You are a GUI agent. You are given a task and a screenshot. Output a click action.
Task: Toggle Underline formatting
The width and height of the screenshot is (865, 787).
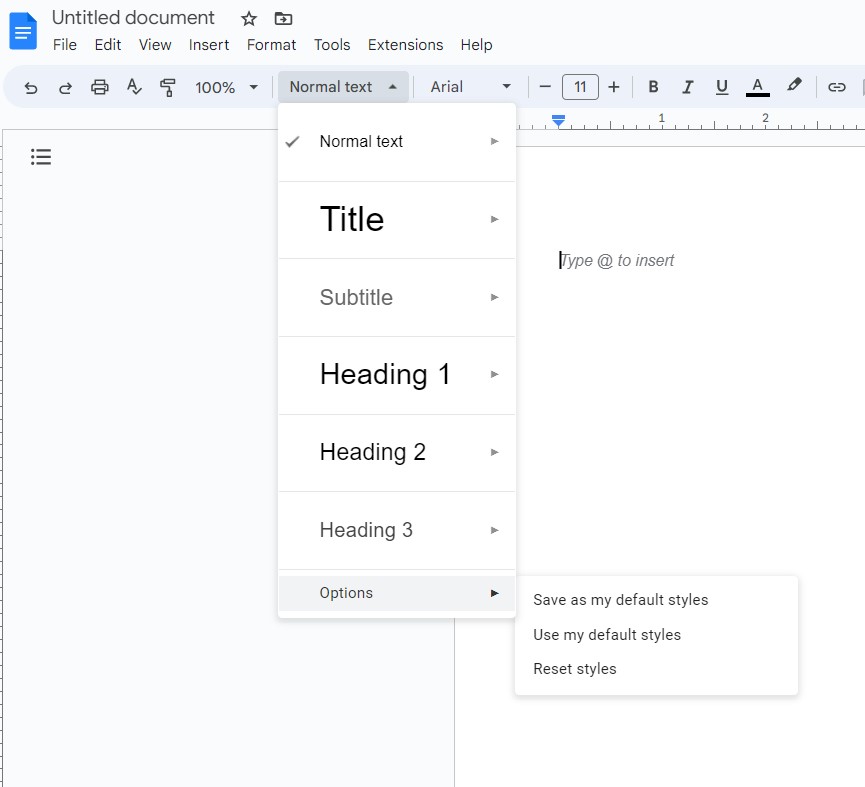coord(721,87)
